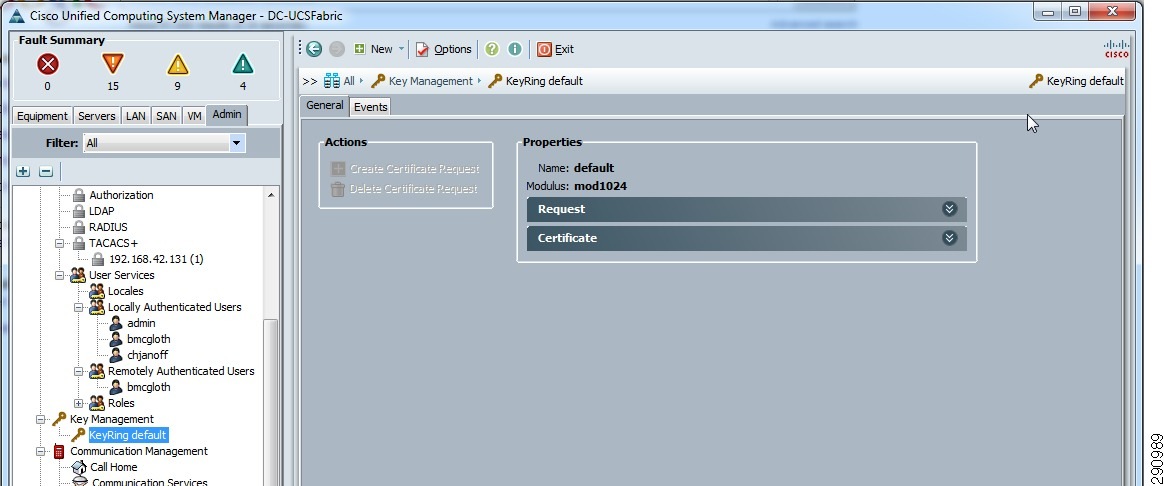Image resolution: width=1164 pixels, height=486 pixels.
Task: Click the tree scrollbar up arrow
Action: coord(271,195)
